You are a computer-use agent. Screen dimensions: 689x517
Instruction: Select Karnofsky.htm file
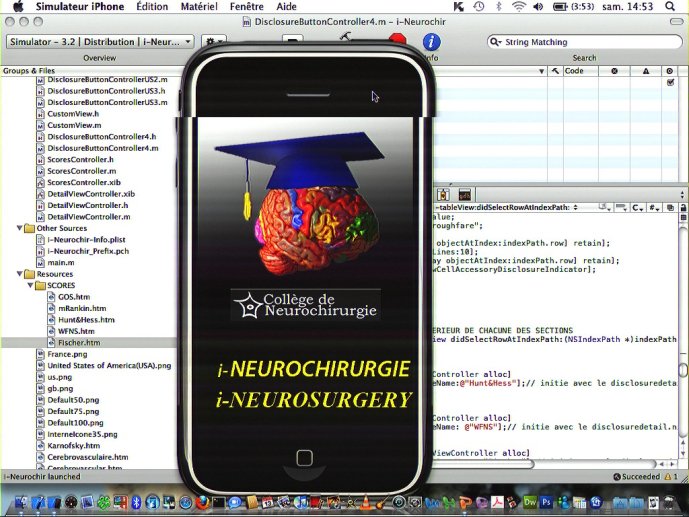point(73,445)
